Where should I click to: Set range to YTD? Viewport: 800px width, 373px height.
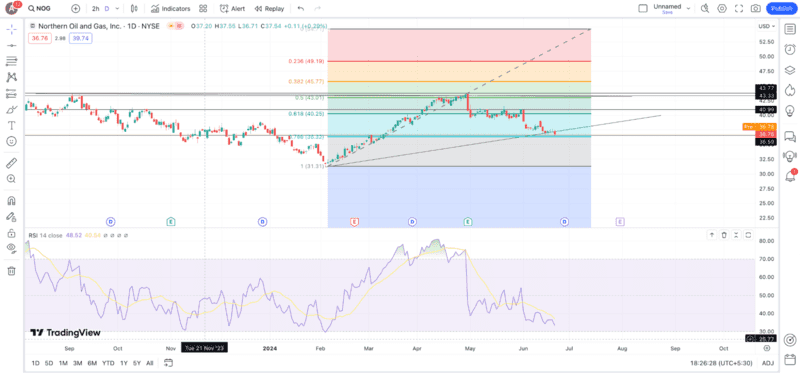[x=108, y=363]
